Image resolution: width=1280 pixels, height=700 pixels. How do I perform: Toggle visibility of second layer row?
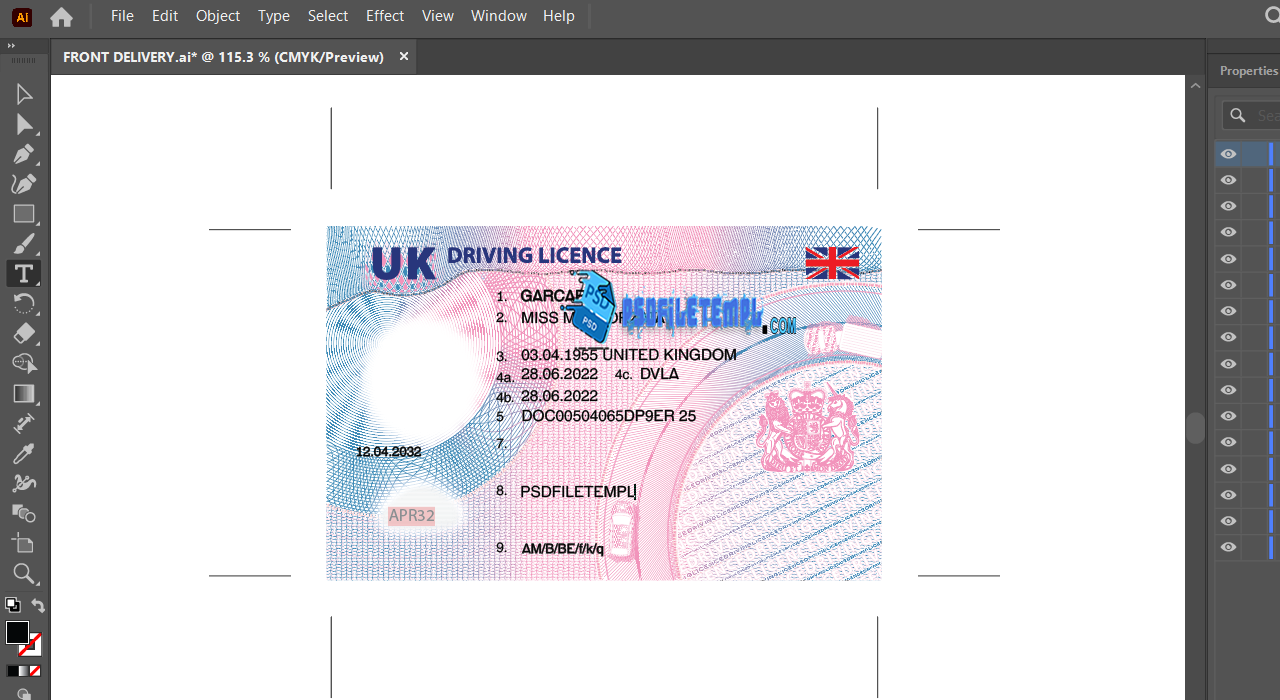pos(1229,180)
